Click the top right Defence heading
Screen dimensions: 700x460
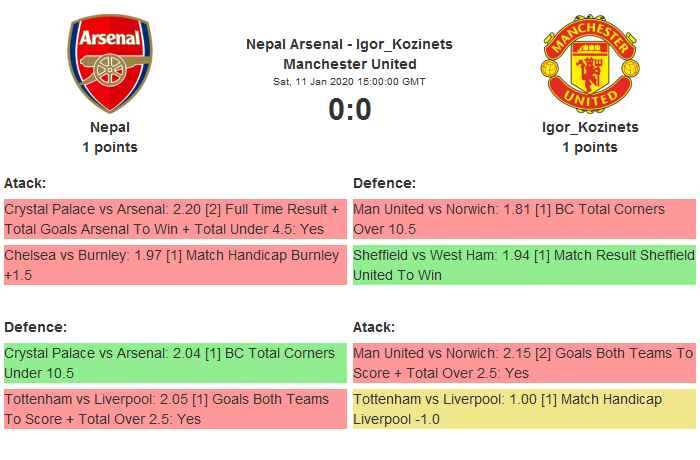(x=384, y=183)
